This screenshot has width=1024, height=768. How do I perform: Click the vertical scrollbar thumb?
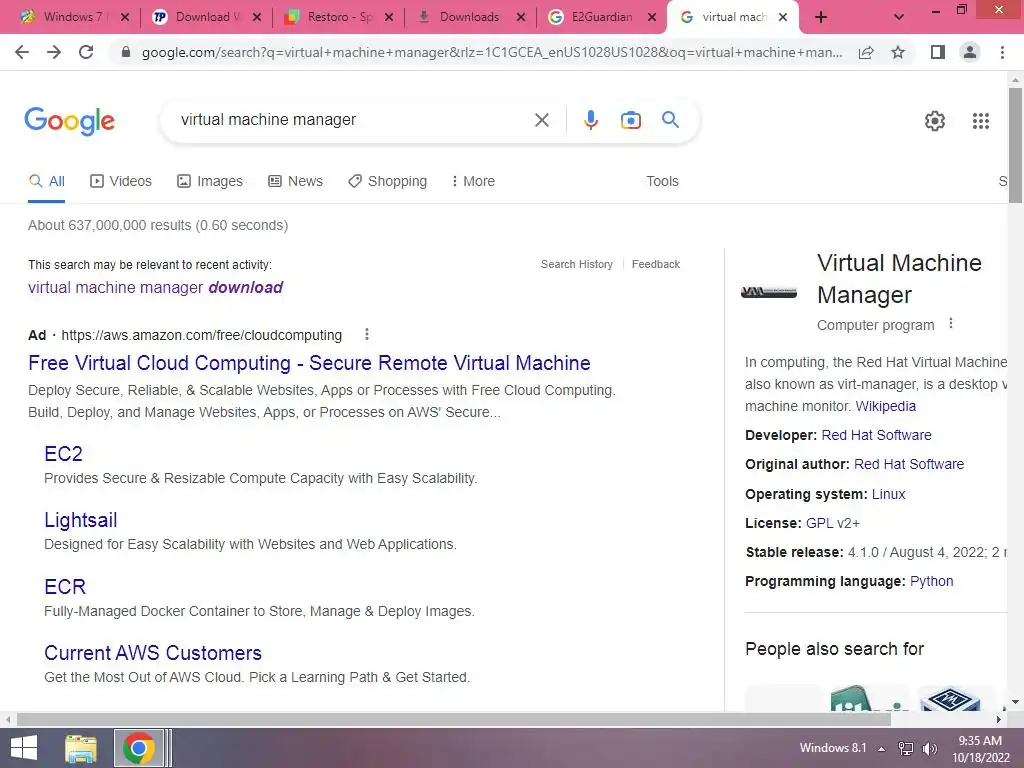(1015, 145)
